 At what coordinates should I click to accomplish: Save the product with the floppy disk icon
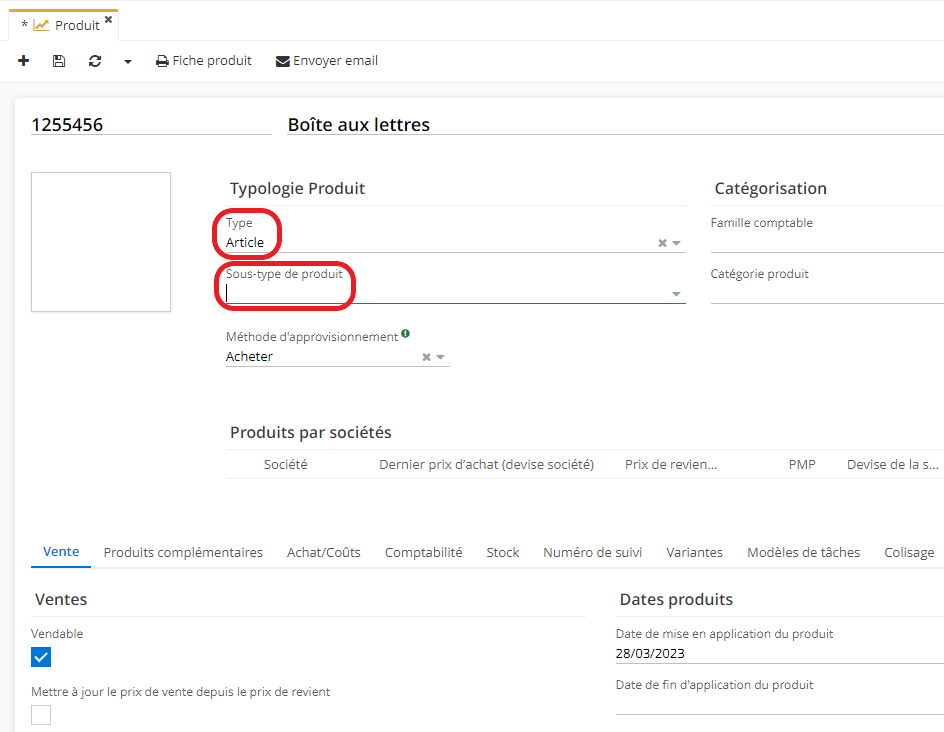tap(59, 61)
